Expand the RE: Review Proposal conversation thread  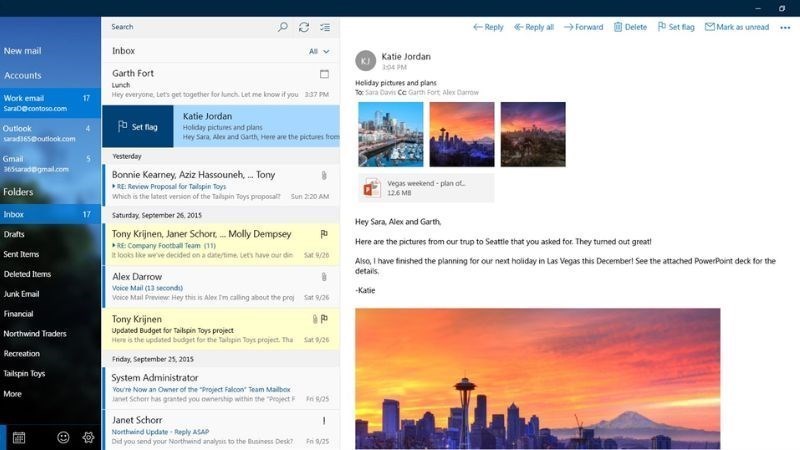114,187
